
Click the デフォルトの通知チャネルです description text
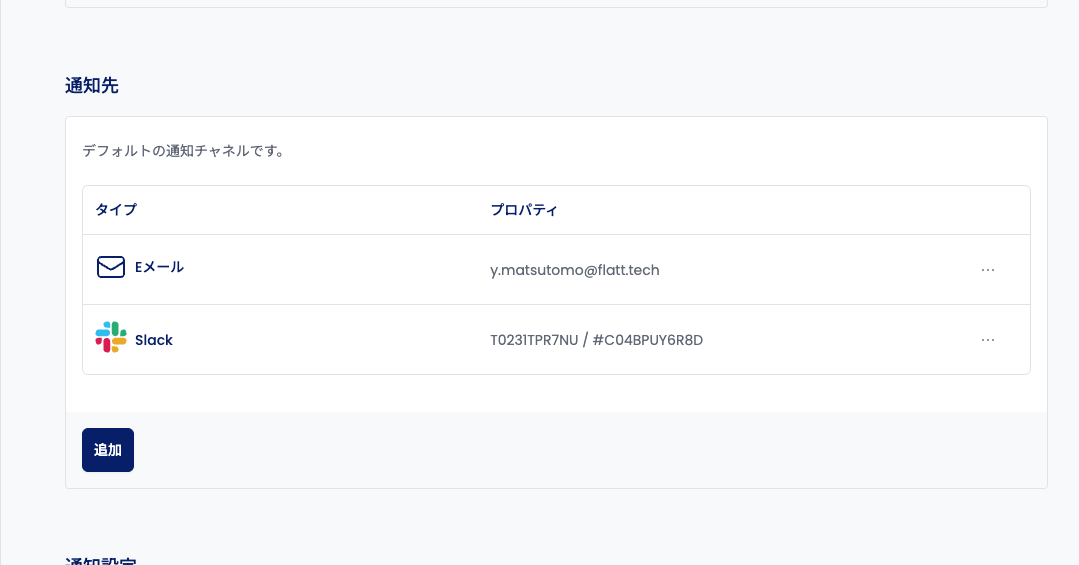tap(184, 152)
